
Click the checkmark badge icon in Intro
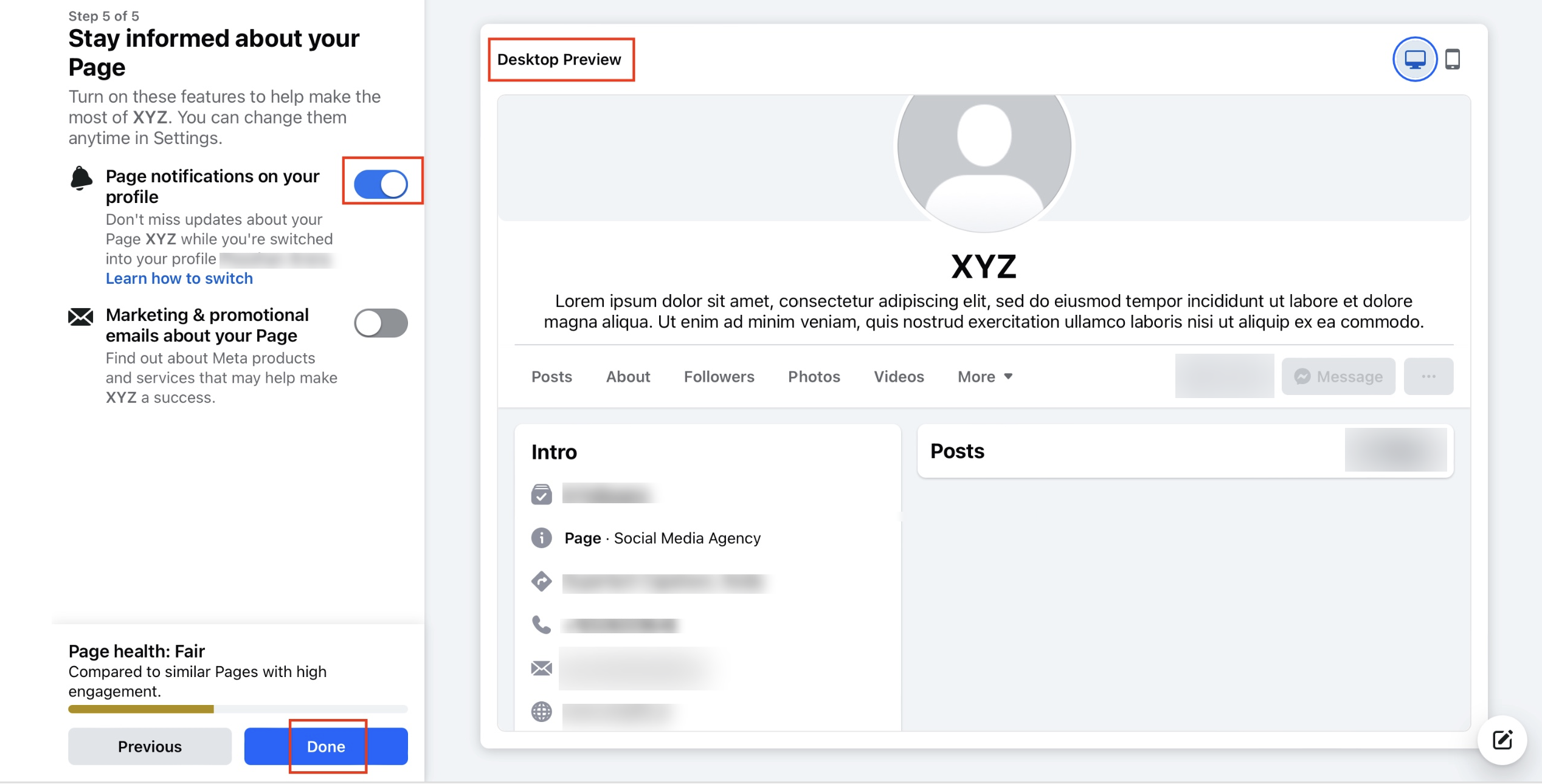[541, 494]
